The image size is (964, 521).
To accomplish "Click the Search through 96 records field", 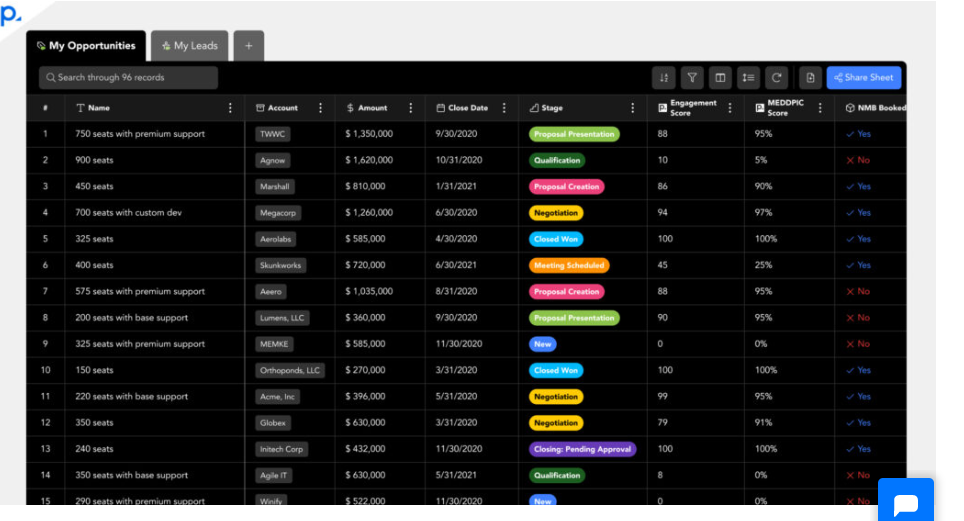I will coord(128,78).
